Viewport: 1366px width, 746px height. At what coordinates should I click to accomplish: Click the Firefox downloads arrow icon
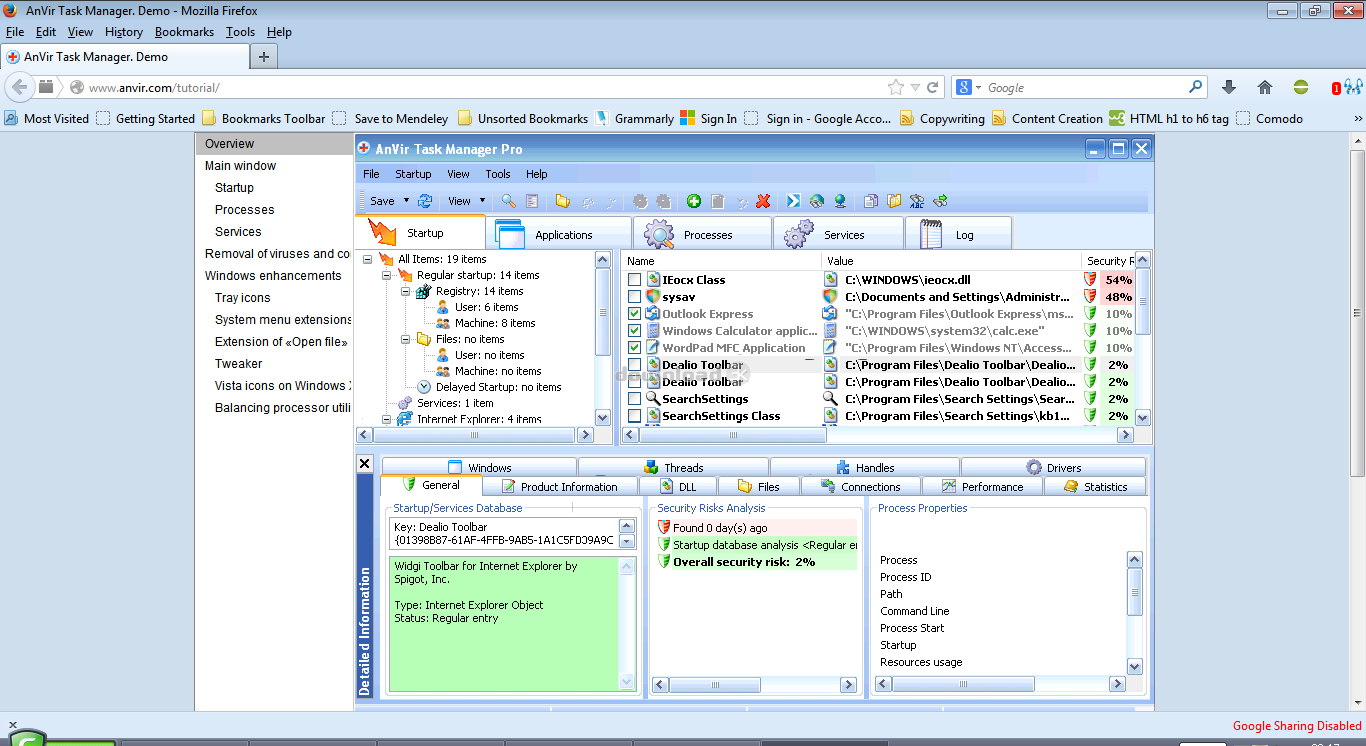[1229, 88]
